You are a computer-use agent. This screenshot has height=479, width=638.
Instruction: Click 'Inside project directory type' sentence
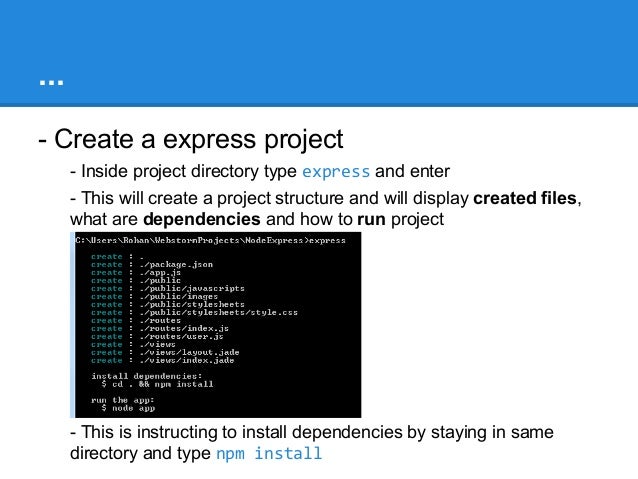[260, 172]
